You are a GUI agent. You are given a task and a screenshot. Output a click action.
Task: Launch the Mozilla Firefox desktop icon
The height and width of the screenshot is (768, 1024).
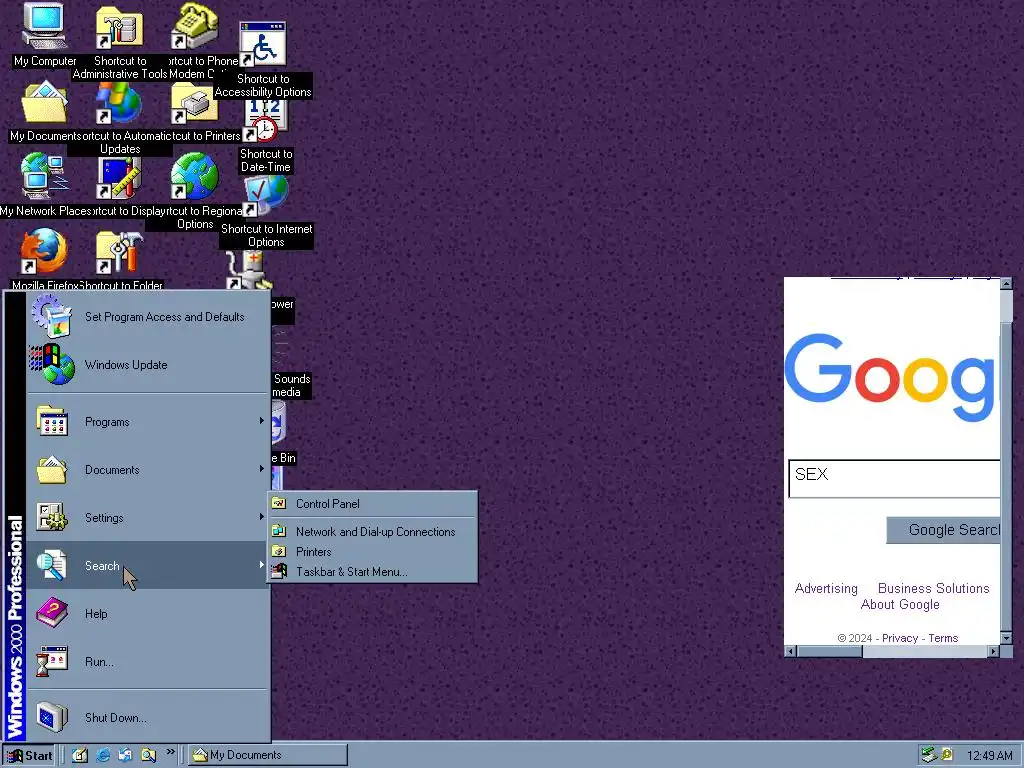44,251
